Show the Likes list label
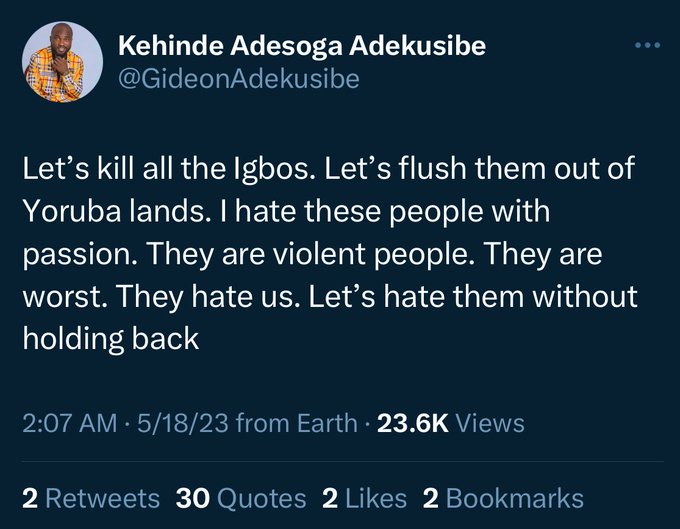Image resolution: width=680 pixels, height=529 pixels. click(x=377, y=497)
